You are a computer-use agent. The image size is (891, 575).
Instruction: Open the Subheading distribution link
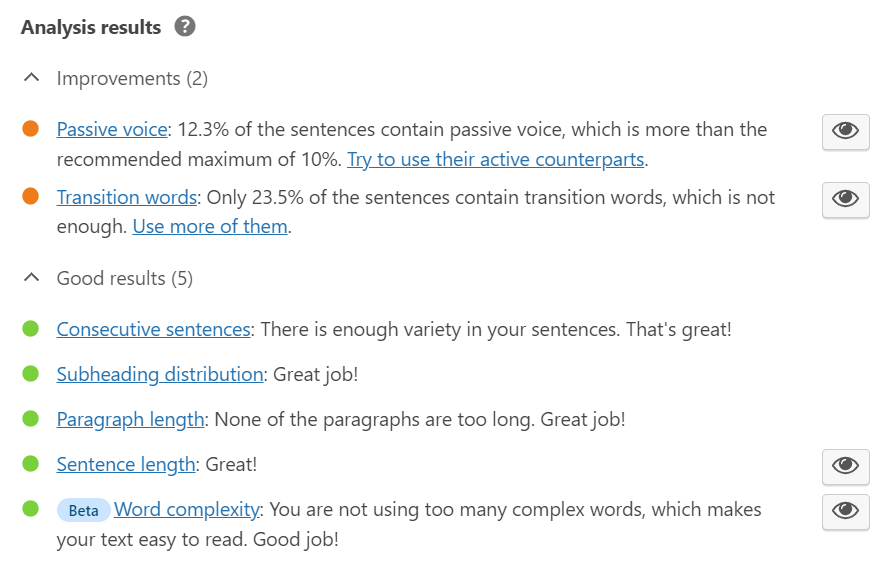(160, 374)
